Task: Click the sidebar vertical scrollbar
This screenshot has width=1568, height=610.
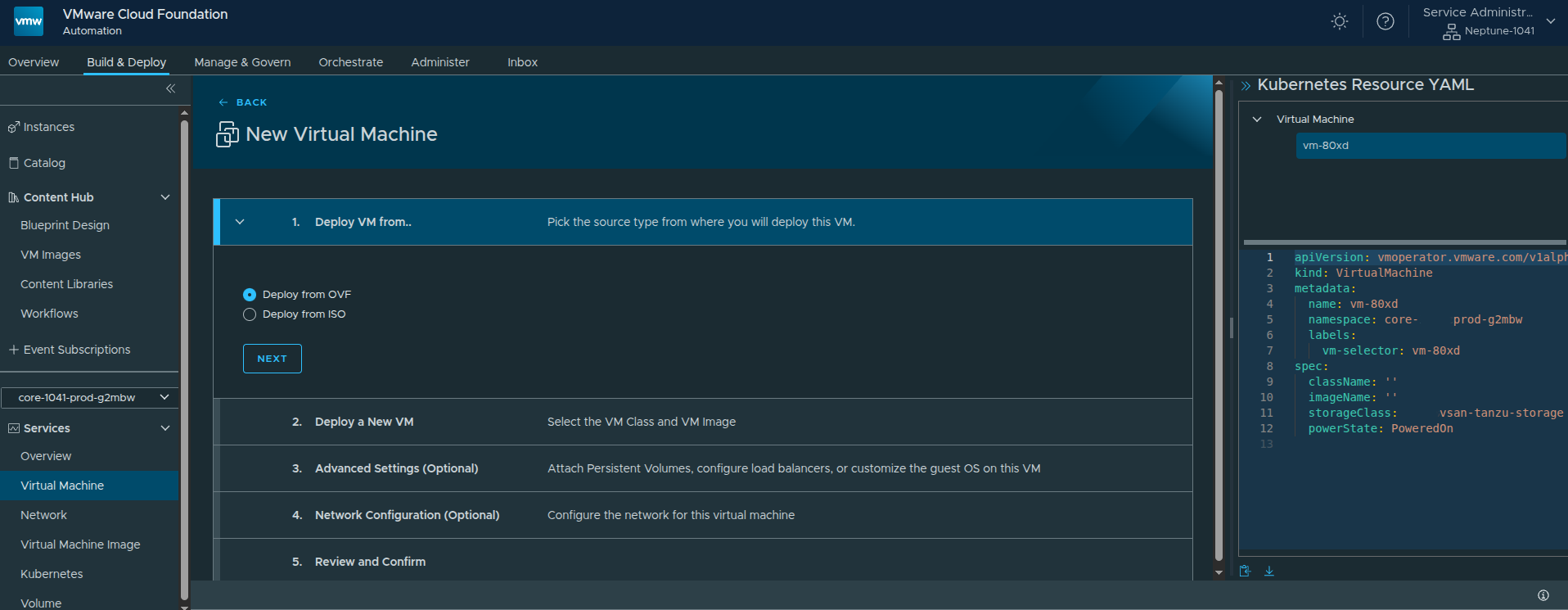Action: coord(184,360)
